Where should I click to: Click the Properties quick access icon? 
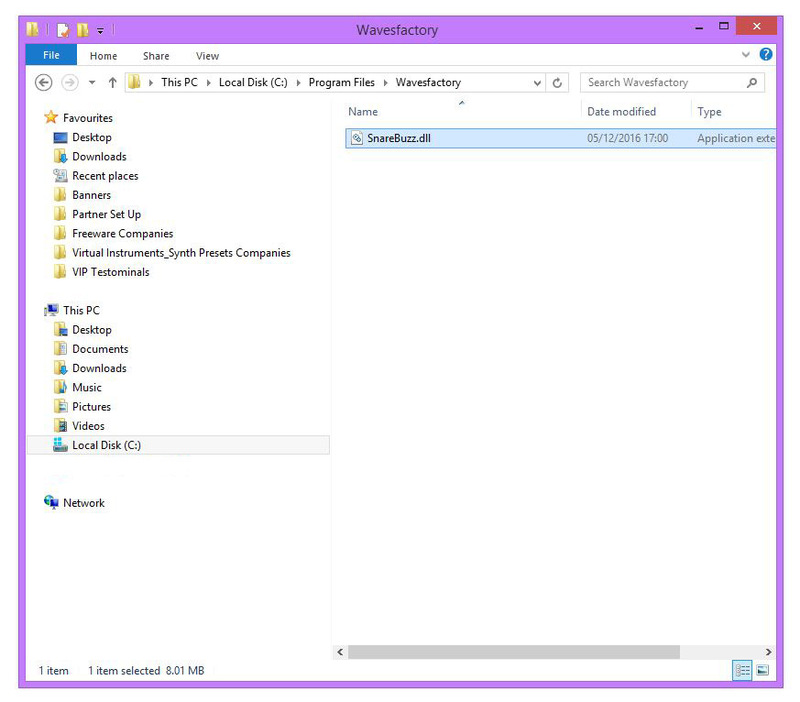(63, 31)
